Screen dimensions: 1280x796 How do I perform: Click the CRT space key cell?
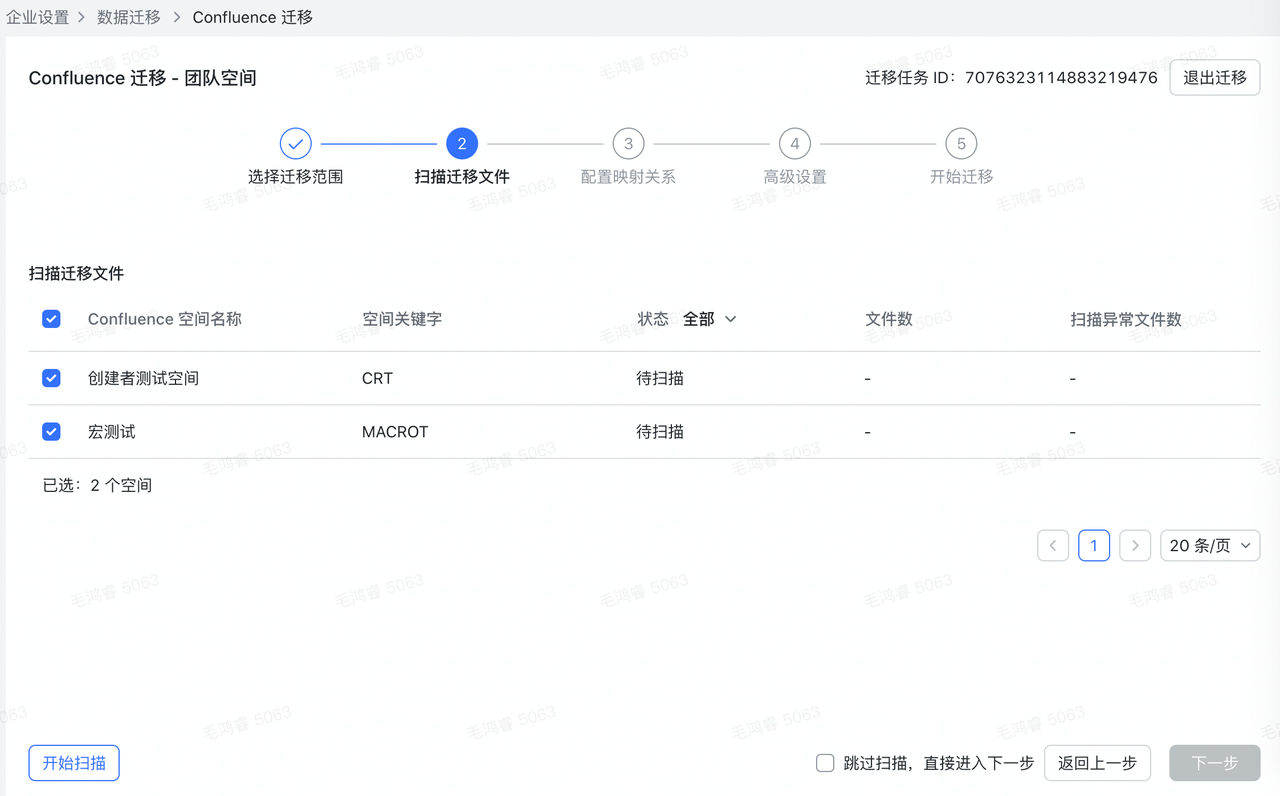click(x=378, y=378)
